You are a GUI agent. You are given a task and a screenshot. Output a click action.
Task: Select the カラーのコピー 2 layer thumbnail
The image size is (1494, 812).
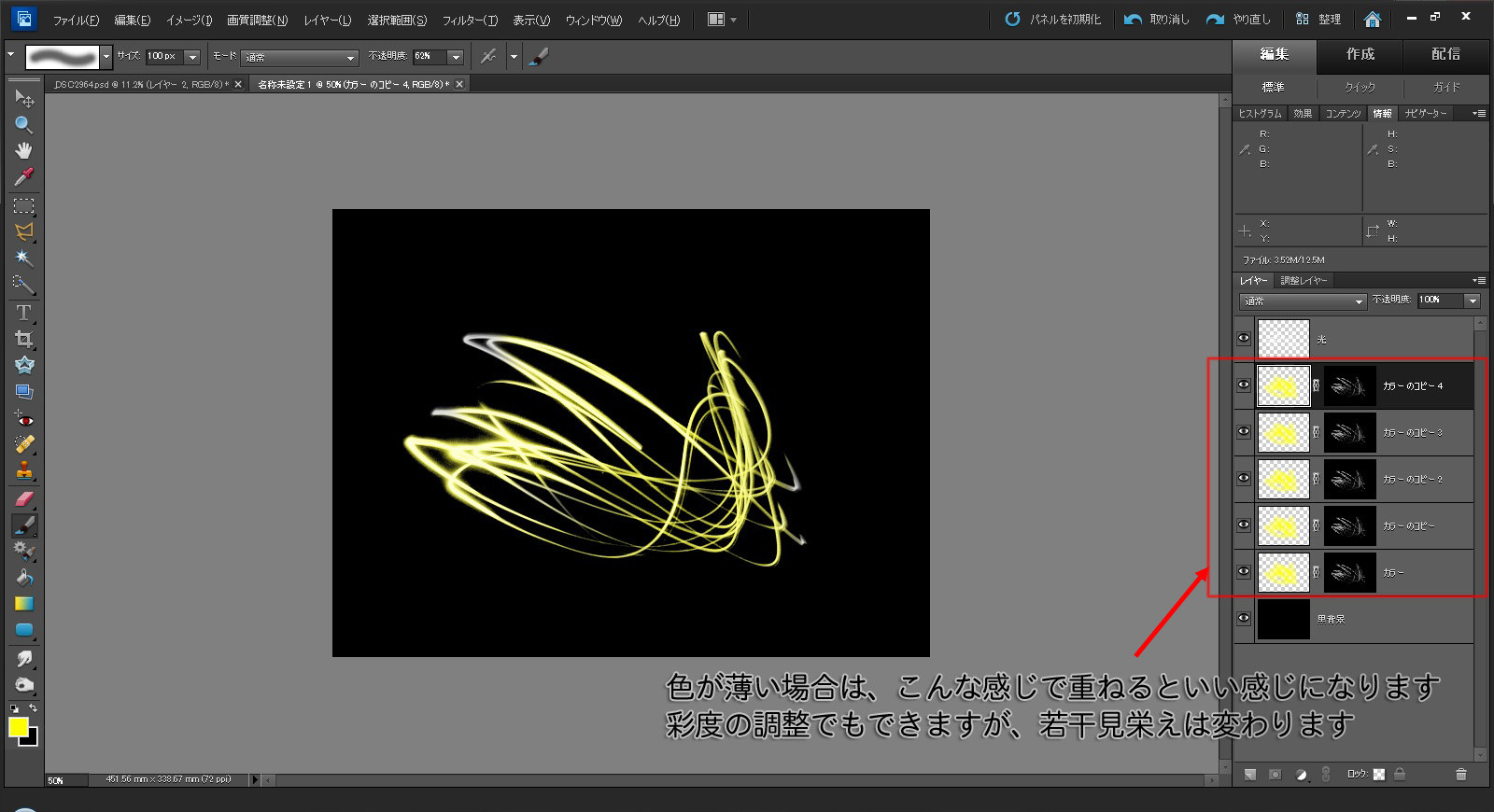[x=1283, y=479]
